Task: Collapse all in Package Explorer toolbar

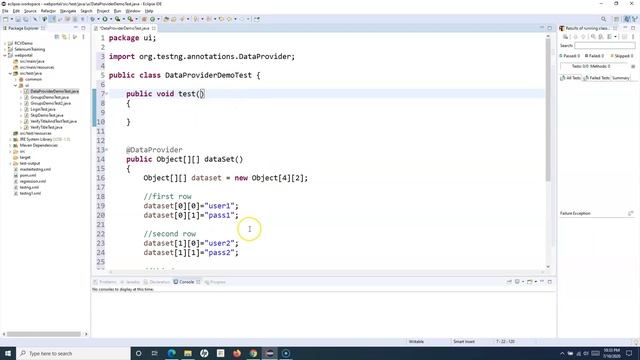Action: pyautogui.click(x=57, y=37)
